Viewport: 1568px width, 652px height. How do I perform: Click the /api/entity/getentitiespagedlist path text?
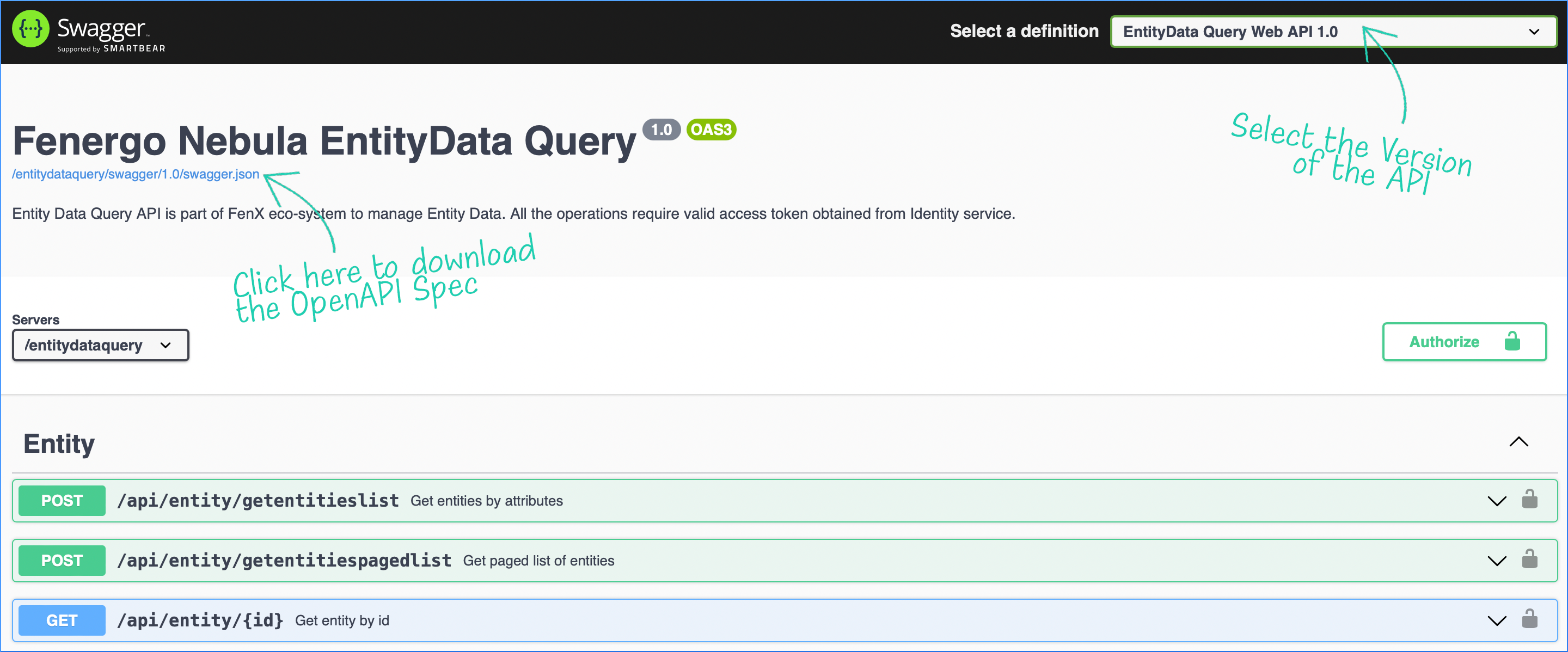[284, 560]
